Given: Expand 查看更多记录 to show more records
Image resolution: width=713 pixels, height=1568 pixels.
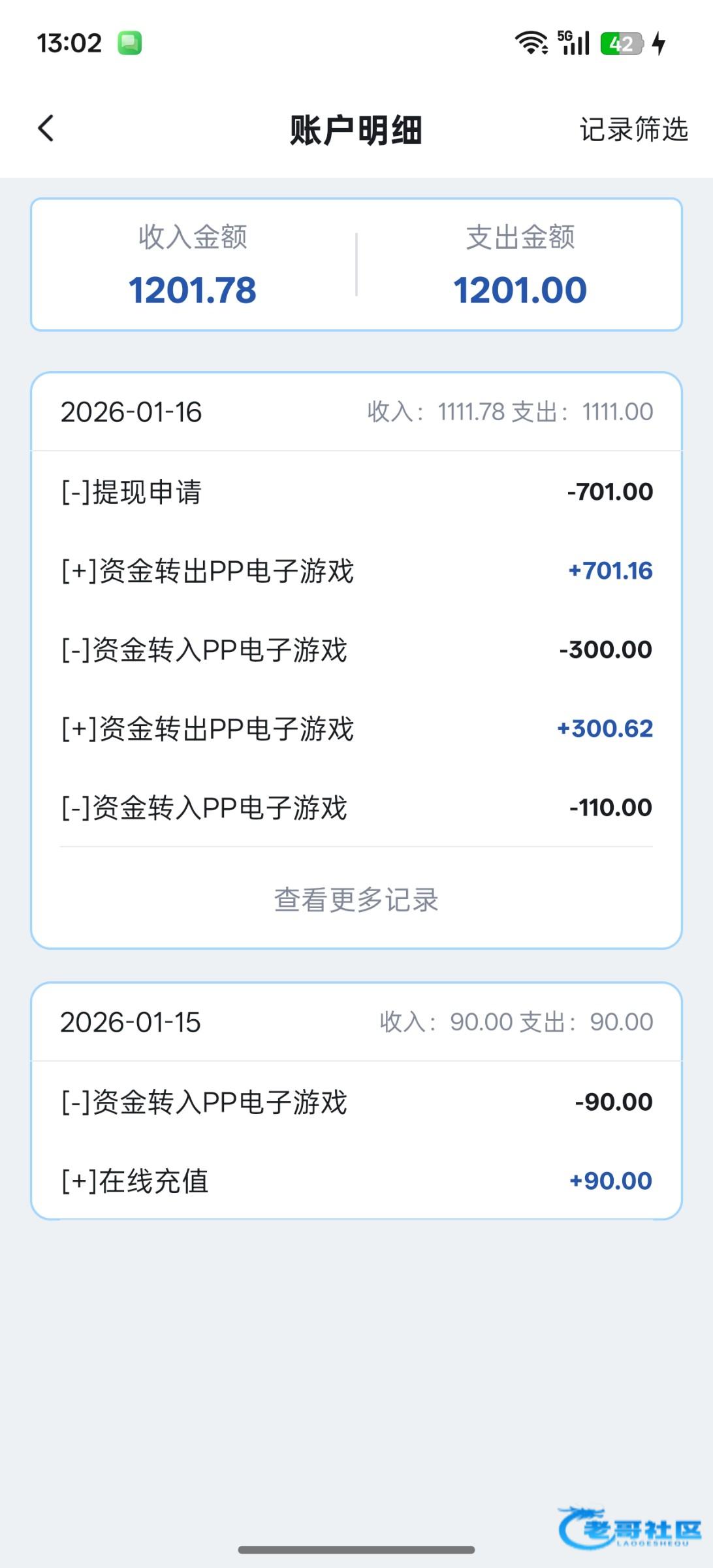Looking at the screenshot, I should click(356, 900).
